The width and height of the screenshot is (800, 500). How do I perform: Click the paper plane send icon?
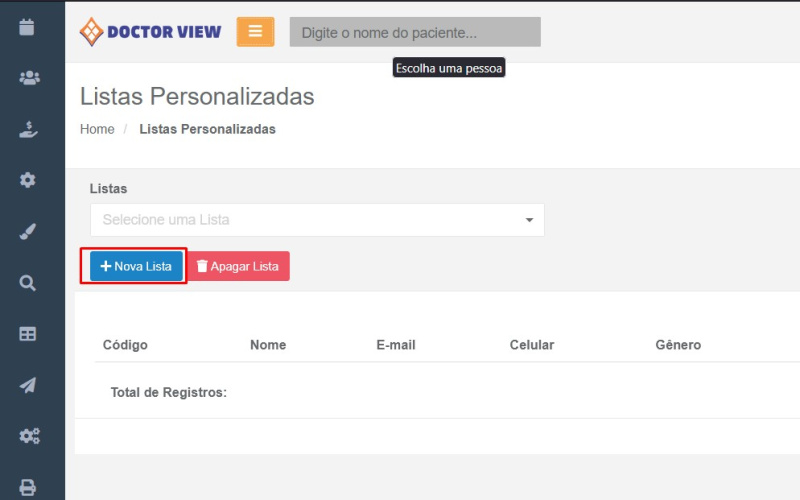(28, 385)
